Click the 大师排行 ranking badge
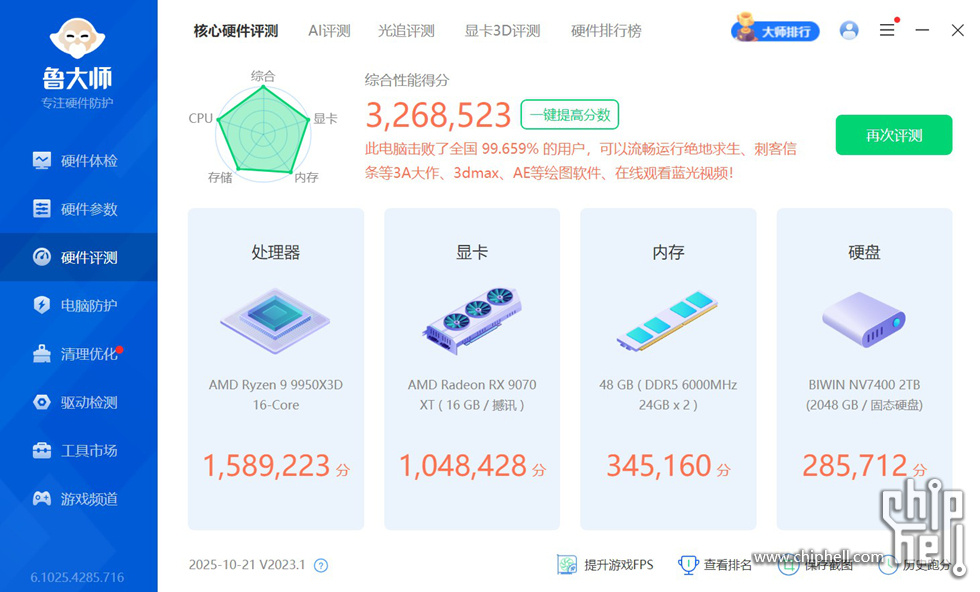The height and width of the screenshot is (592, 980). [776, 31]
